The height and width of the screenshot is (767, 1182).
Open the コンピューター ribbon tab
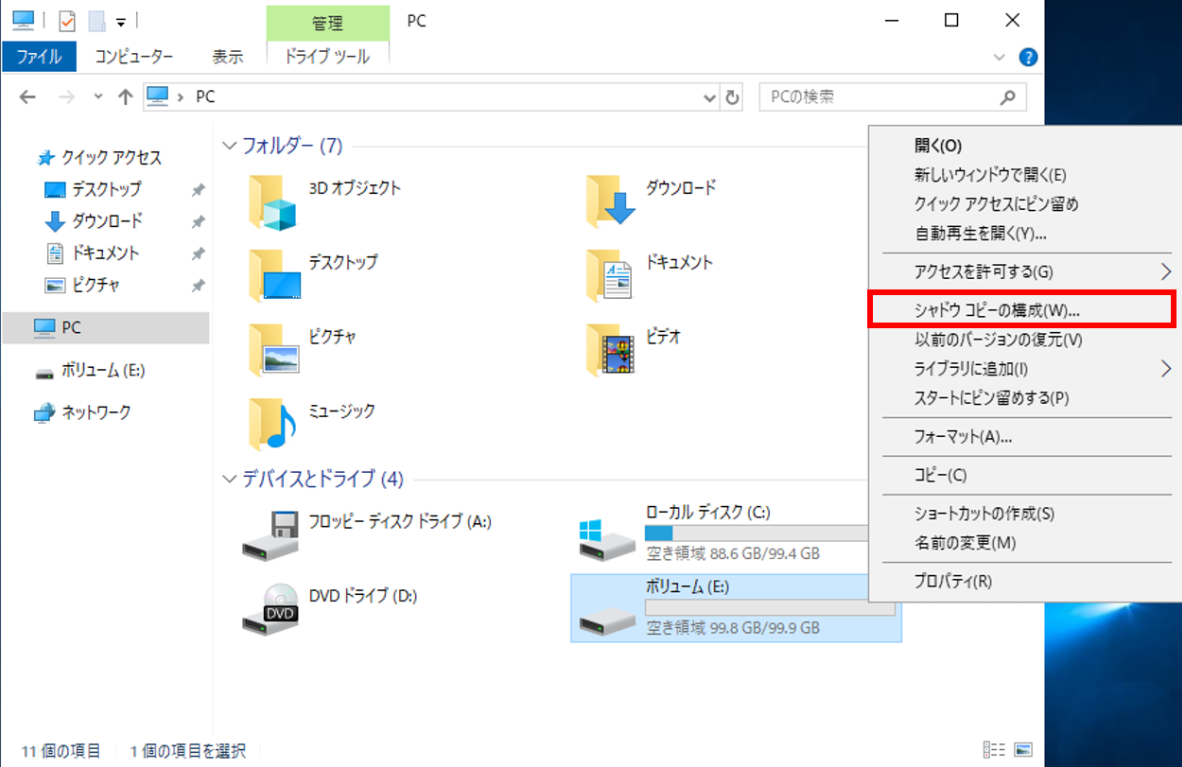click(x=133, y=57)
